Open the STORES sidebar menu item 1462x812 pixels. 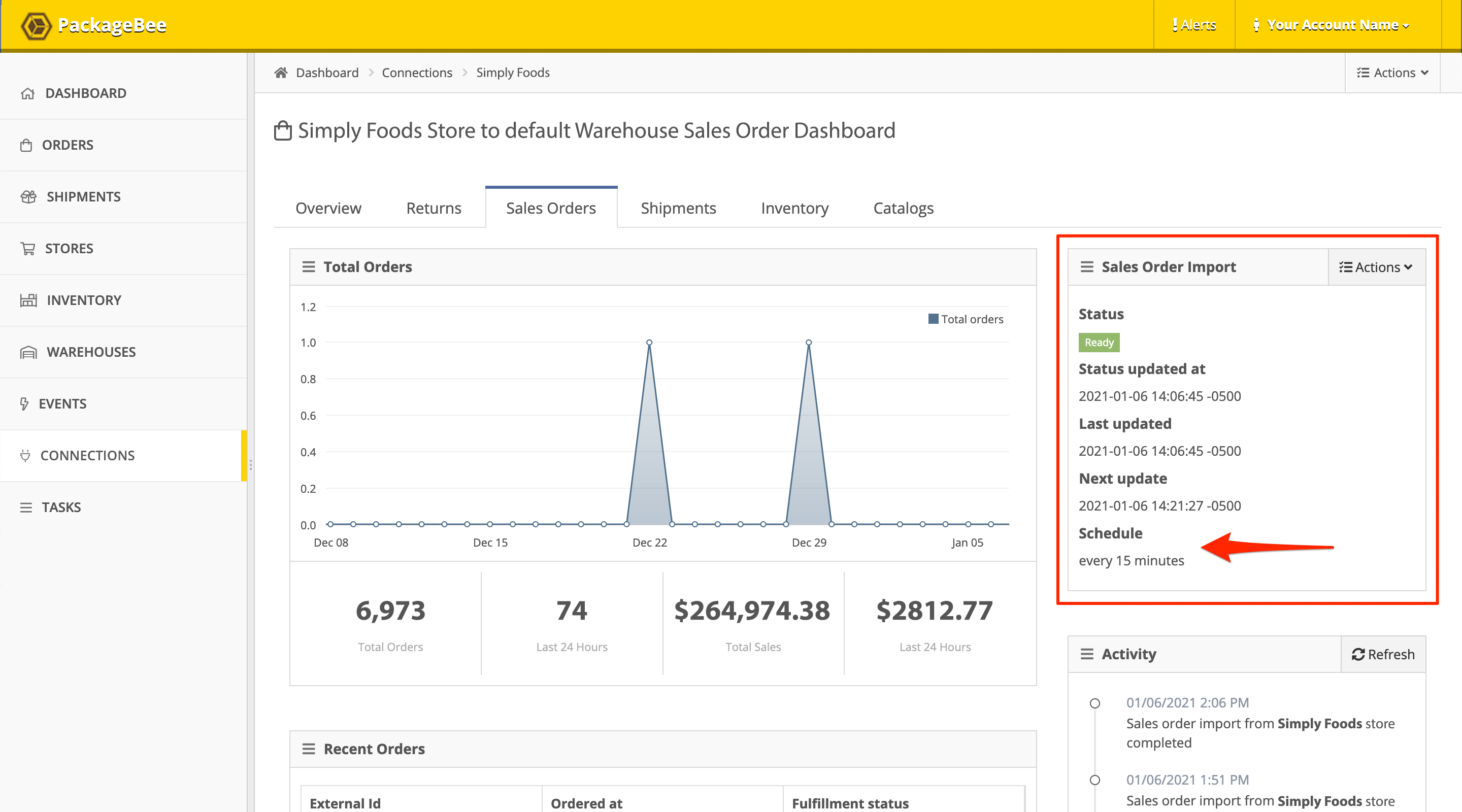coord(123,249)
